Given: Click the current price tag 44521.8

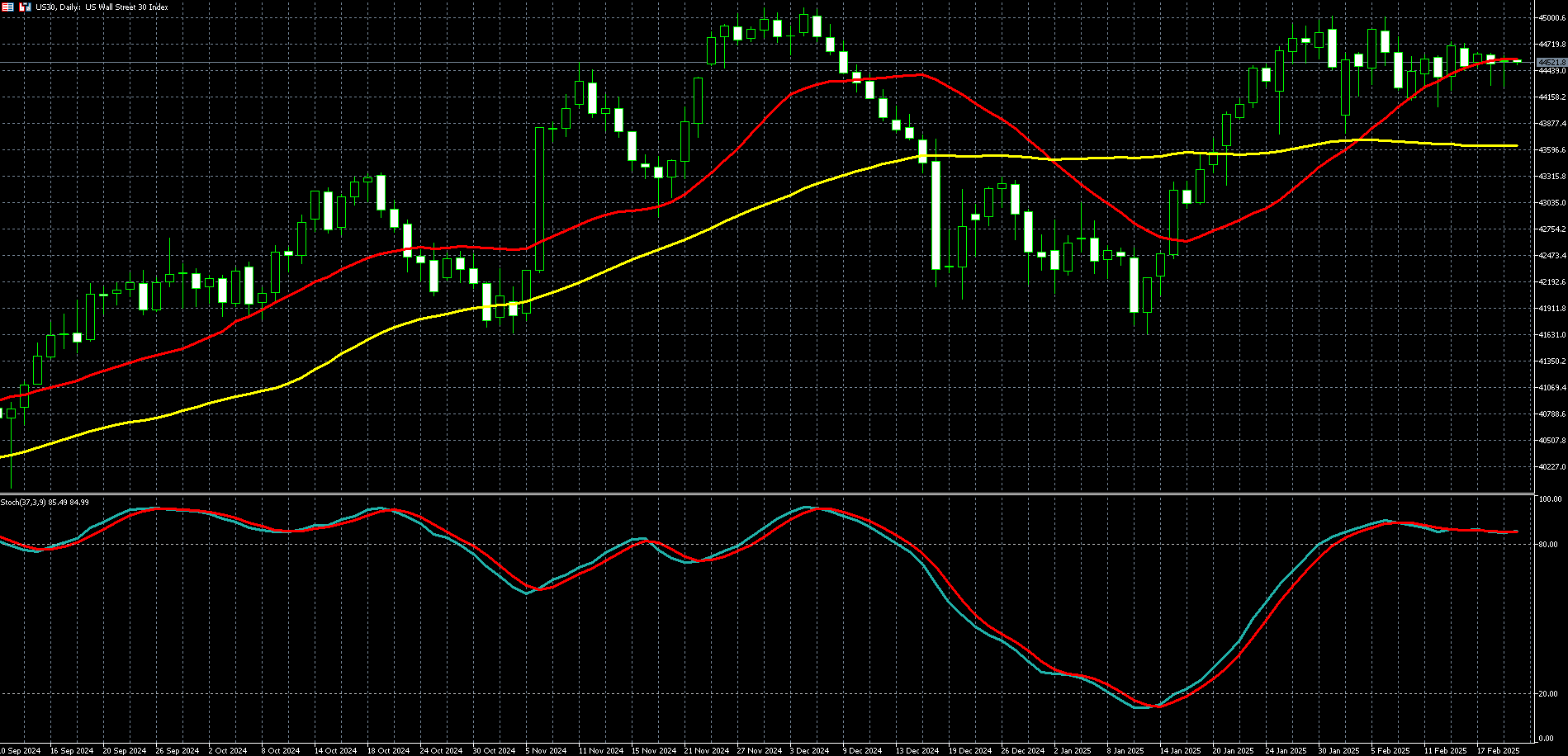Looking at the screenshot, I should click(1551, 63).
